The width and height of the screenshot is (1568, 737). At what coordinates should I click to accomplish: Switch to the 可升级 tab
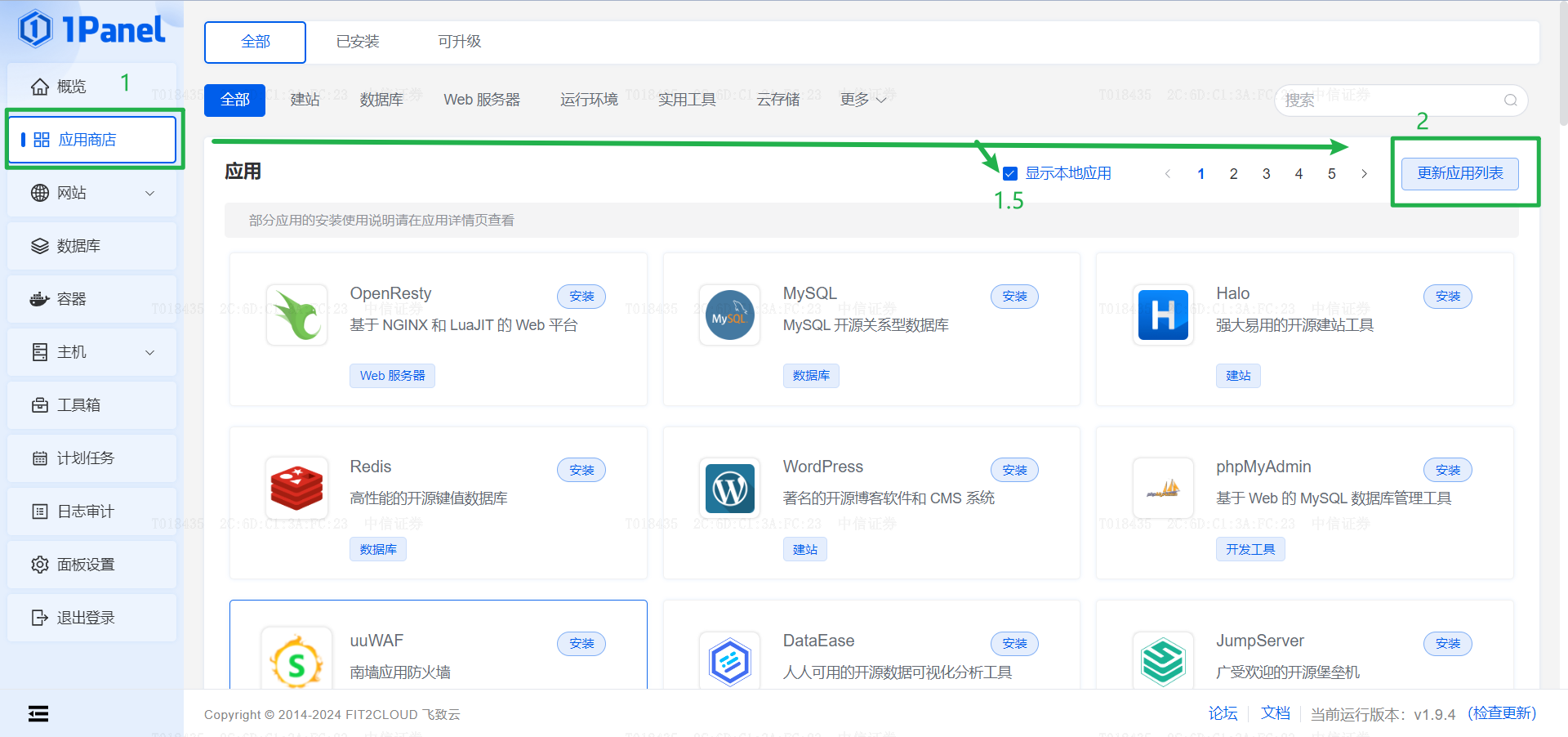point(460,42)
